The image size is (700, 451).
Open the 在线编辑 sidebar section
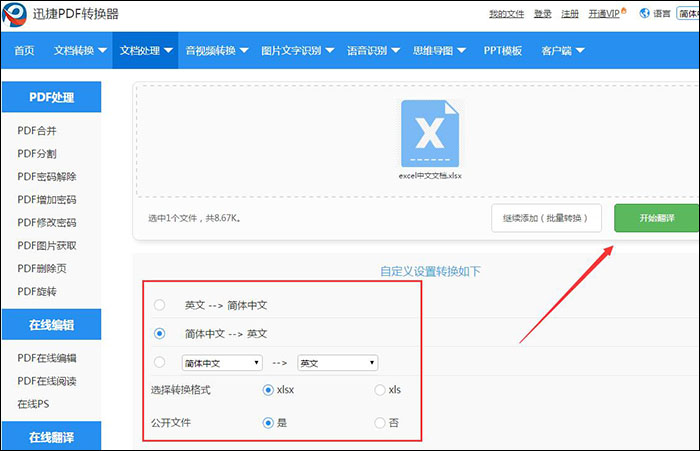pyautogui.click(x=51, y=325)
